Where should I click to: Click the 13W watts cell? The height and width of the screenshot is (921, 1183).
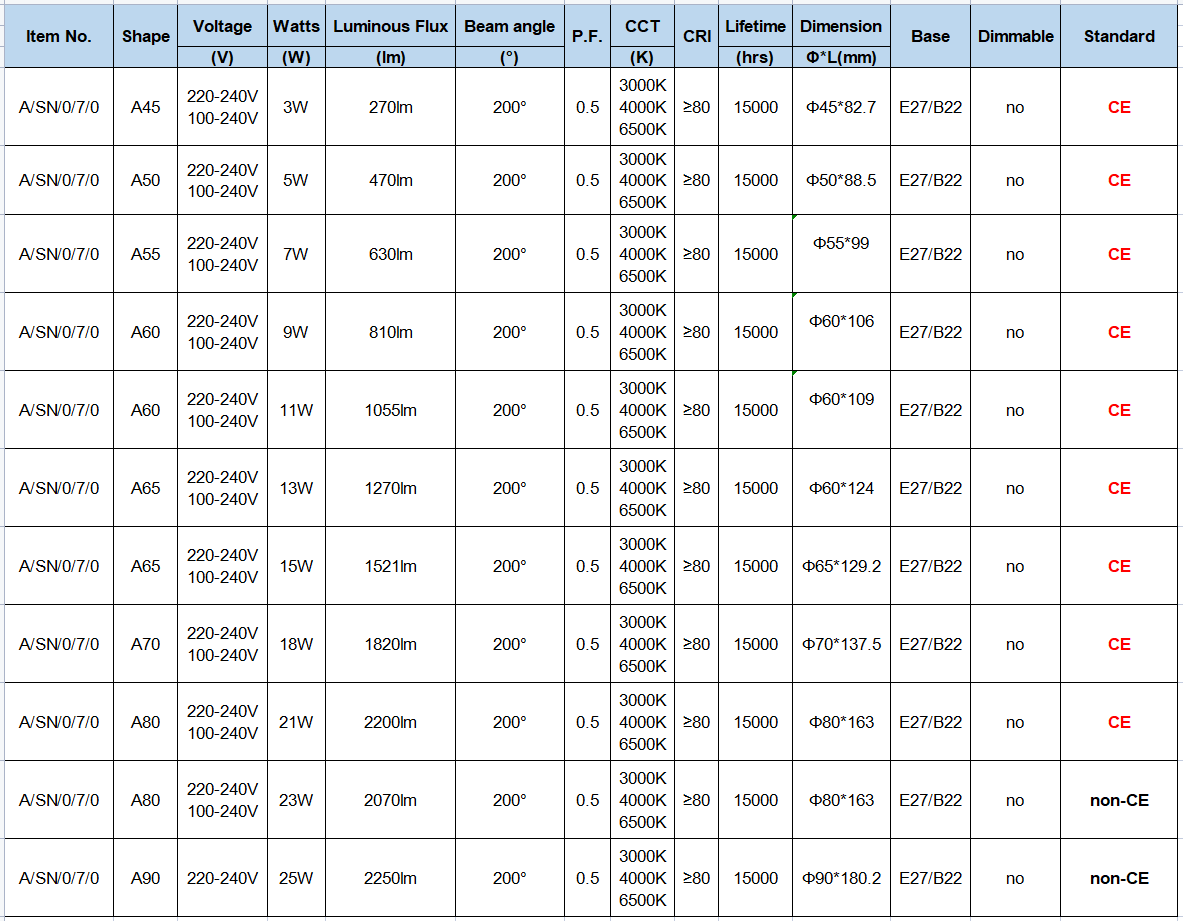pyautogui.click(x=297, y=488)
